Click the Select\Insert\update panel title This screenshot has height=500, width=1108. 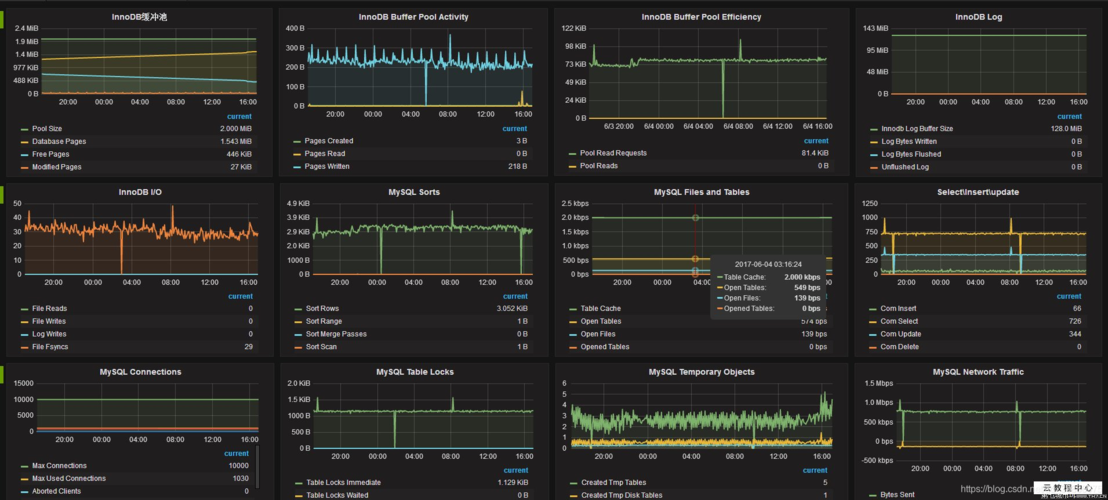[x=978, y=192]
